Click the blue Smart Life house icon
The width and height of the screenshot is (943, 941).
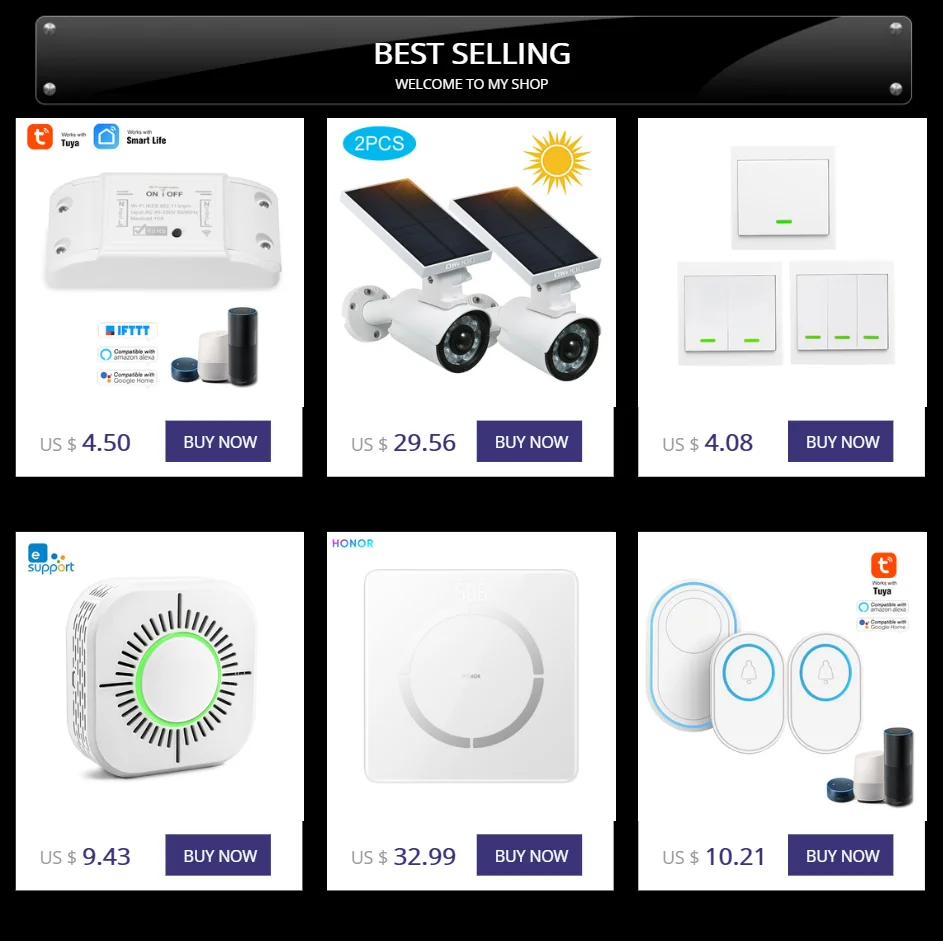[x=106, y=136]
